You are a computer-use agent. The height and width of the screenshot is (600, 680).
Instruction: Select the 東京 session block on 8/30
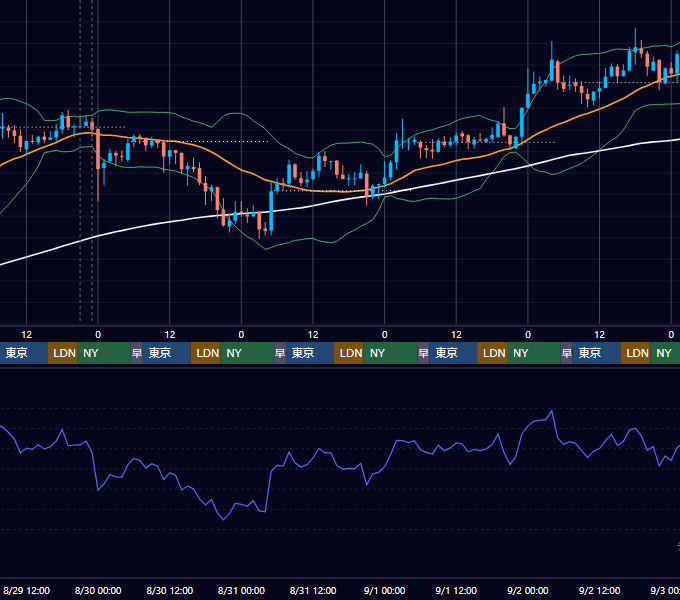pyautogui.click(x=167, y=353)
